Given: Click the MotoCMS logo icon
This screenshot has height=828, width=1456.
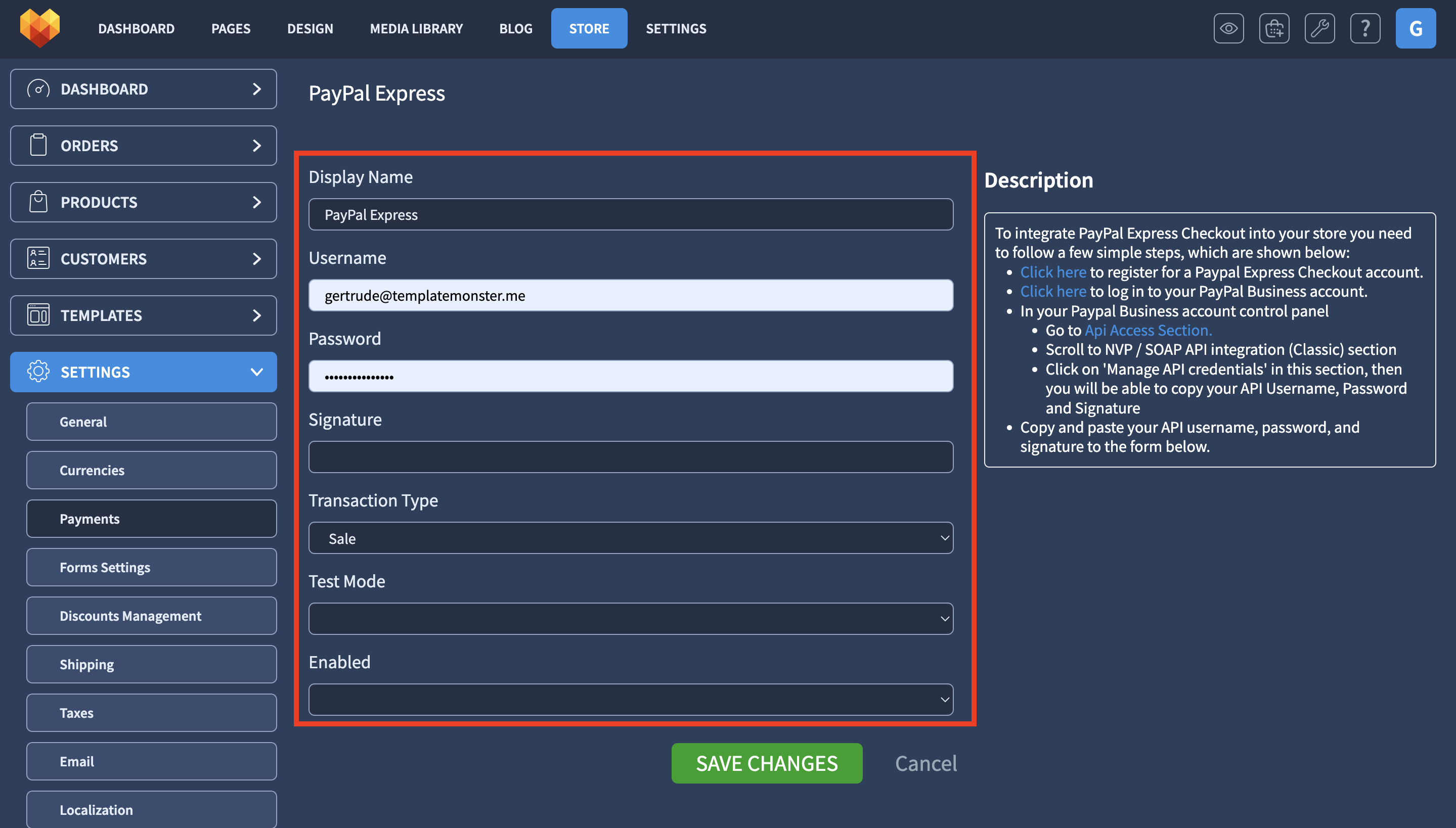Looking at the screenshot, I should (x=39, y=28).
